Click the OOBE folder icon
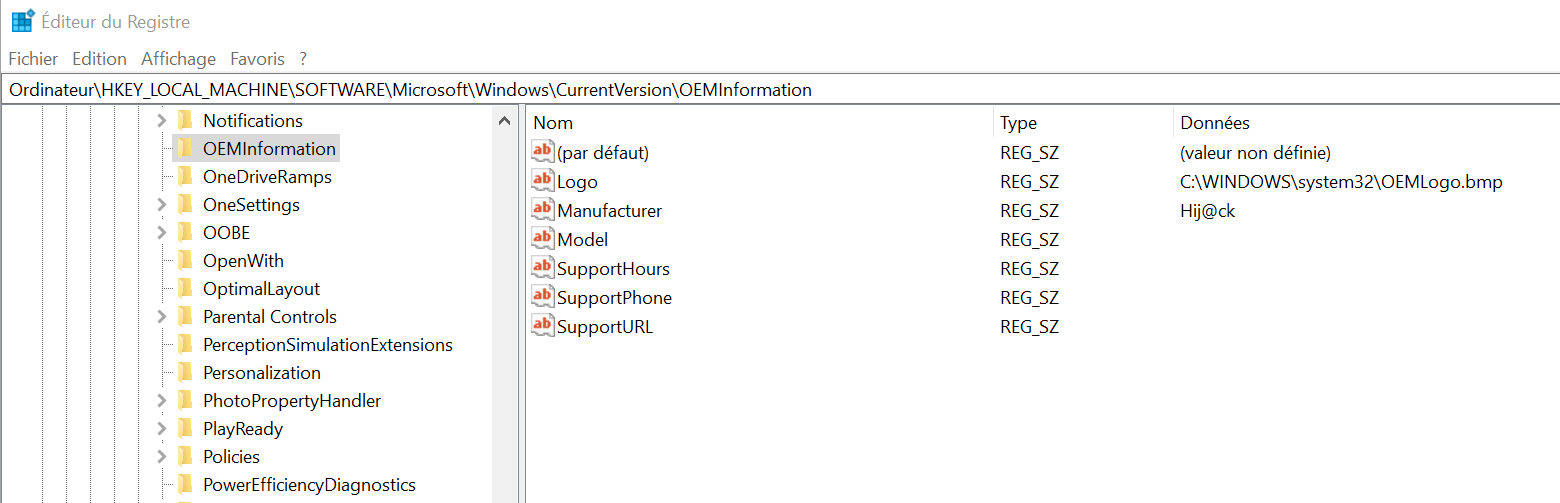This screenshot has width=1560, height=503. click(x=184, y=232)
